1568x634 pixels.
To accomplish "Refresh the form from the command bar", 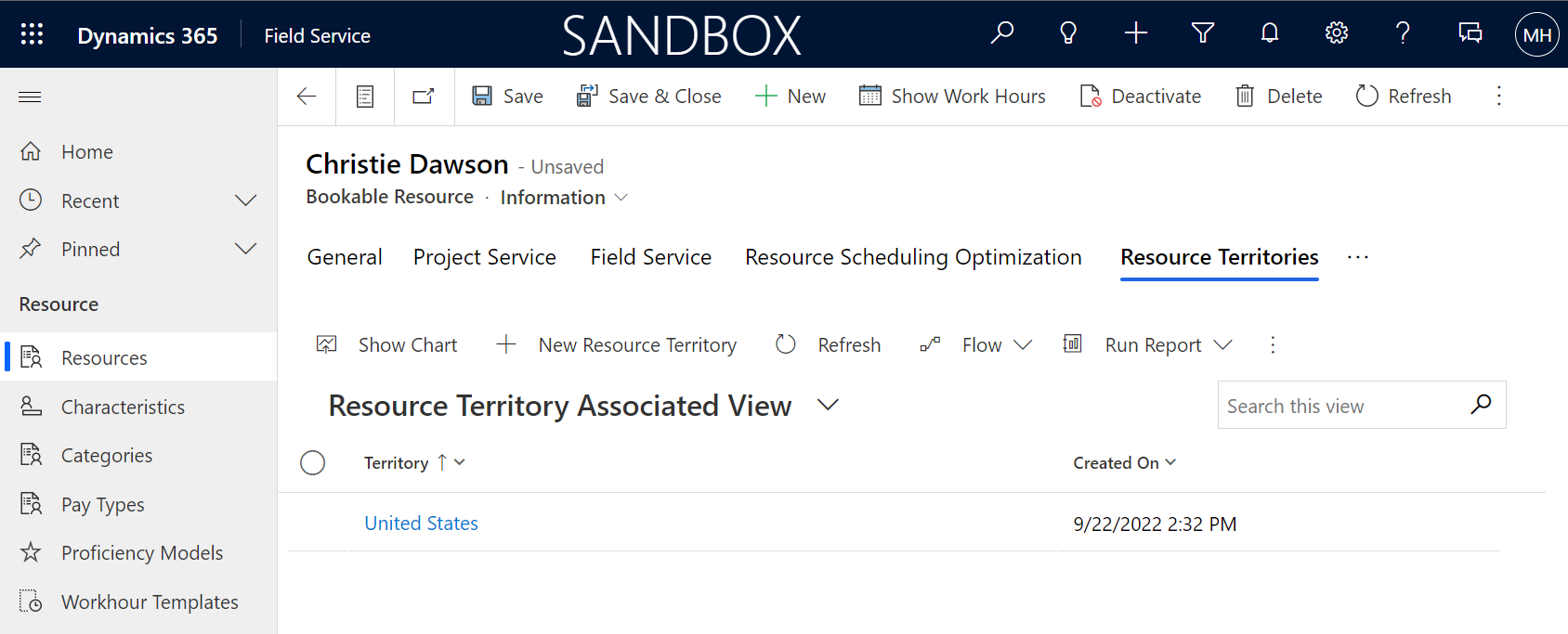I will click(1404, 96).
